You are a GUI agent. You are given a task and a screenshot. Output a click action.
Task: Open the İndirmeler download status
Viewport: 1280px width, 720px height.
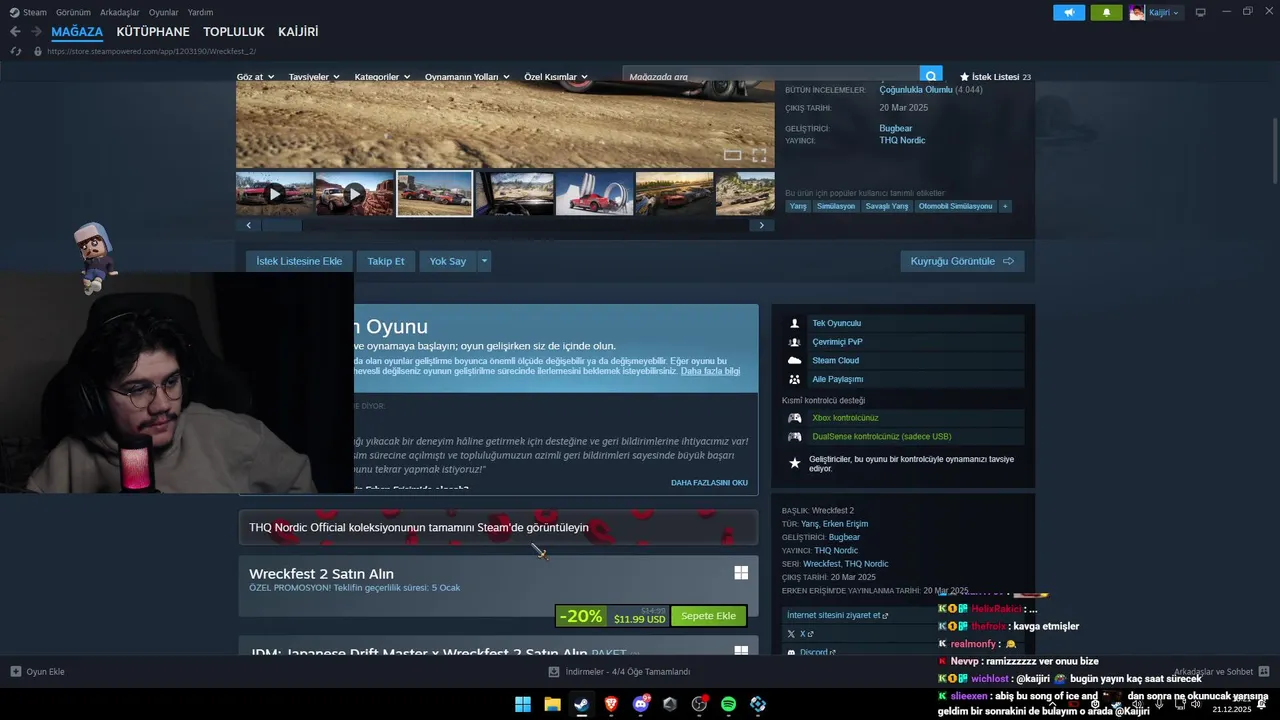pos(619,672)
